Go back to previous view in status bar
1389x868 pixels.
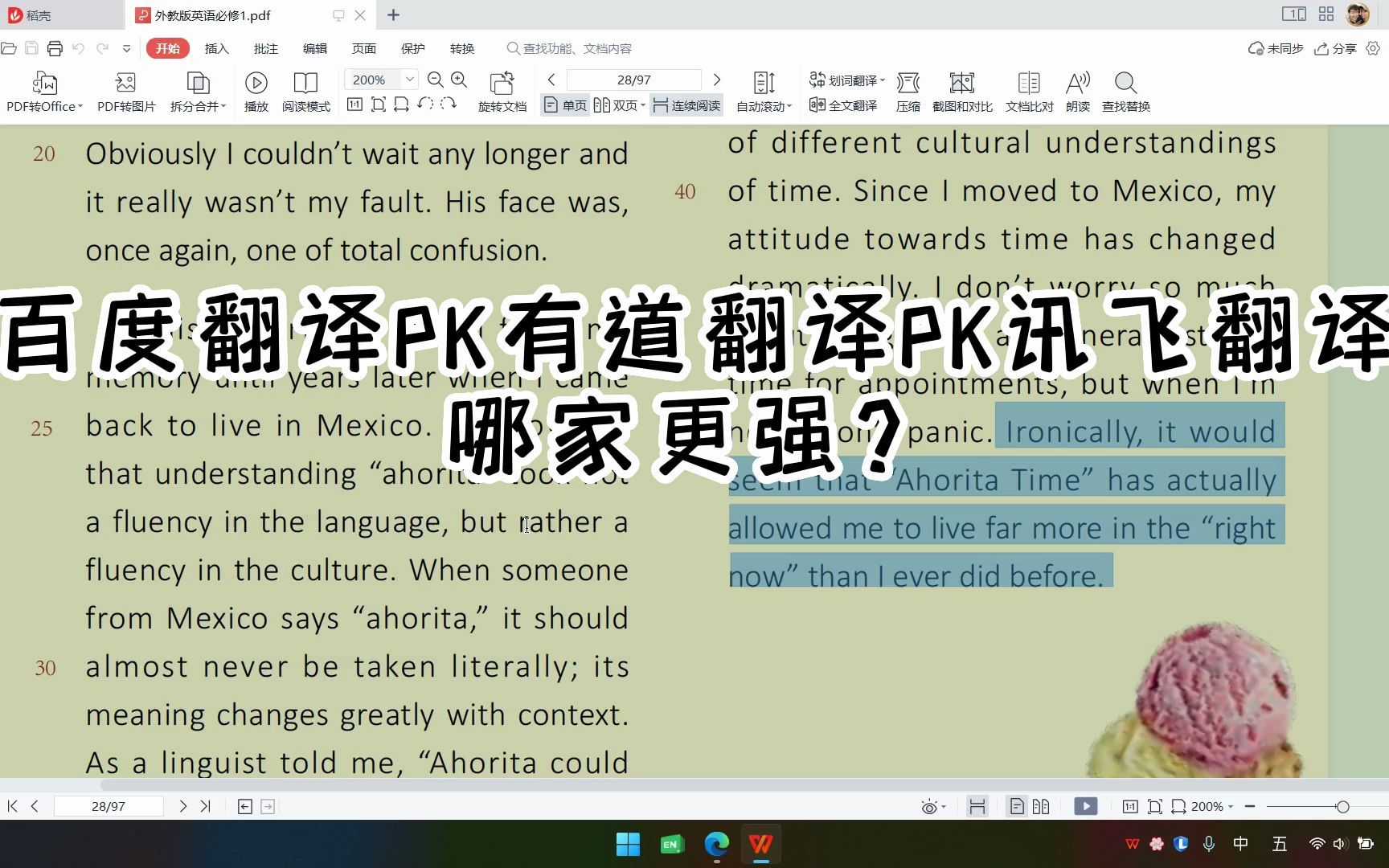(245, 806)
